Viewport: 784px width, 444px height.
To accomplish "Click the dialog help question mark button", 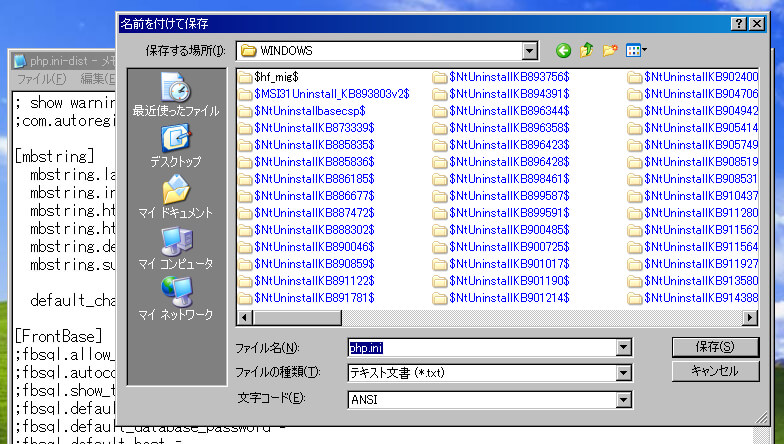I will 739,24.
